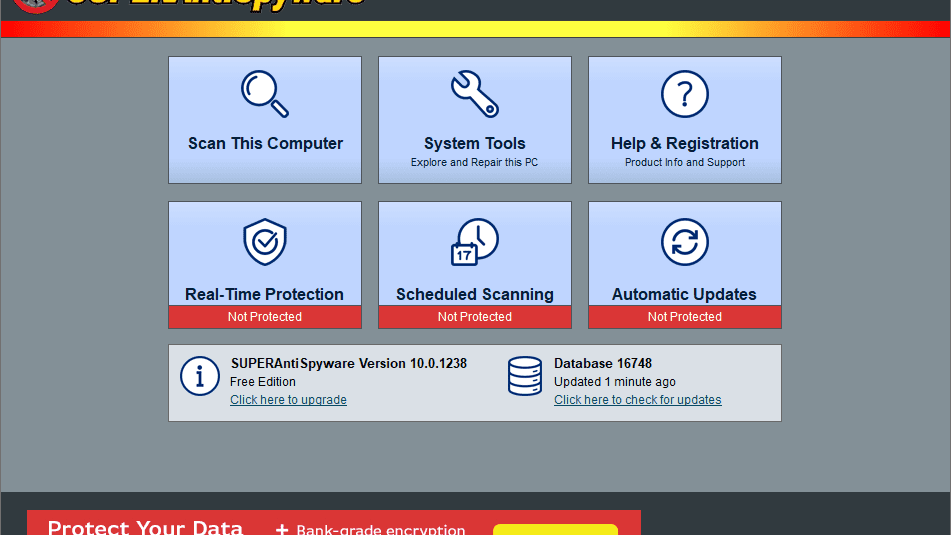951x535 pixels.
Task: Click the database stack icon
Action: pos(525,376)
